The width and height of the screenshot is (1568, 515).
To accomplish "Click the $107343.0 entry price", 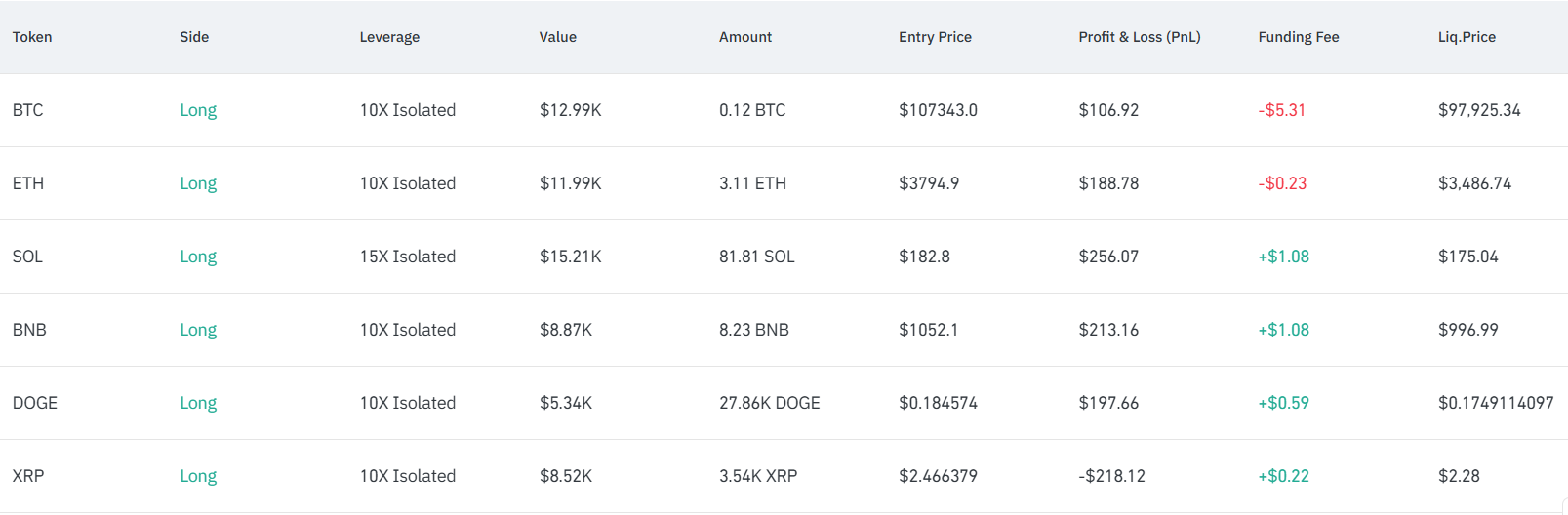I will click(938, 110).
